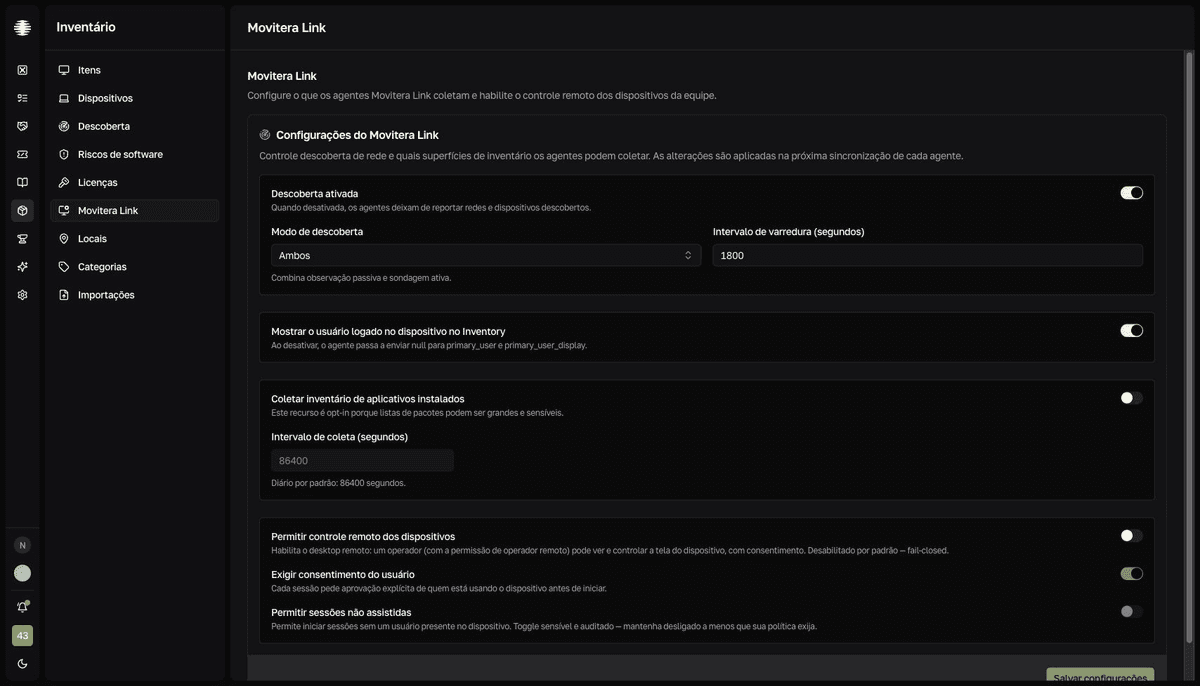The height and width of the screenshot is (686, 1200).
Task: Open the crossed-box icon in the rail
Action: pyautogui.click(x=22, y=70)
